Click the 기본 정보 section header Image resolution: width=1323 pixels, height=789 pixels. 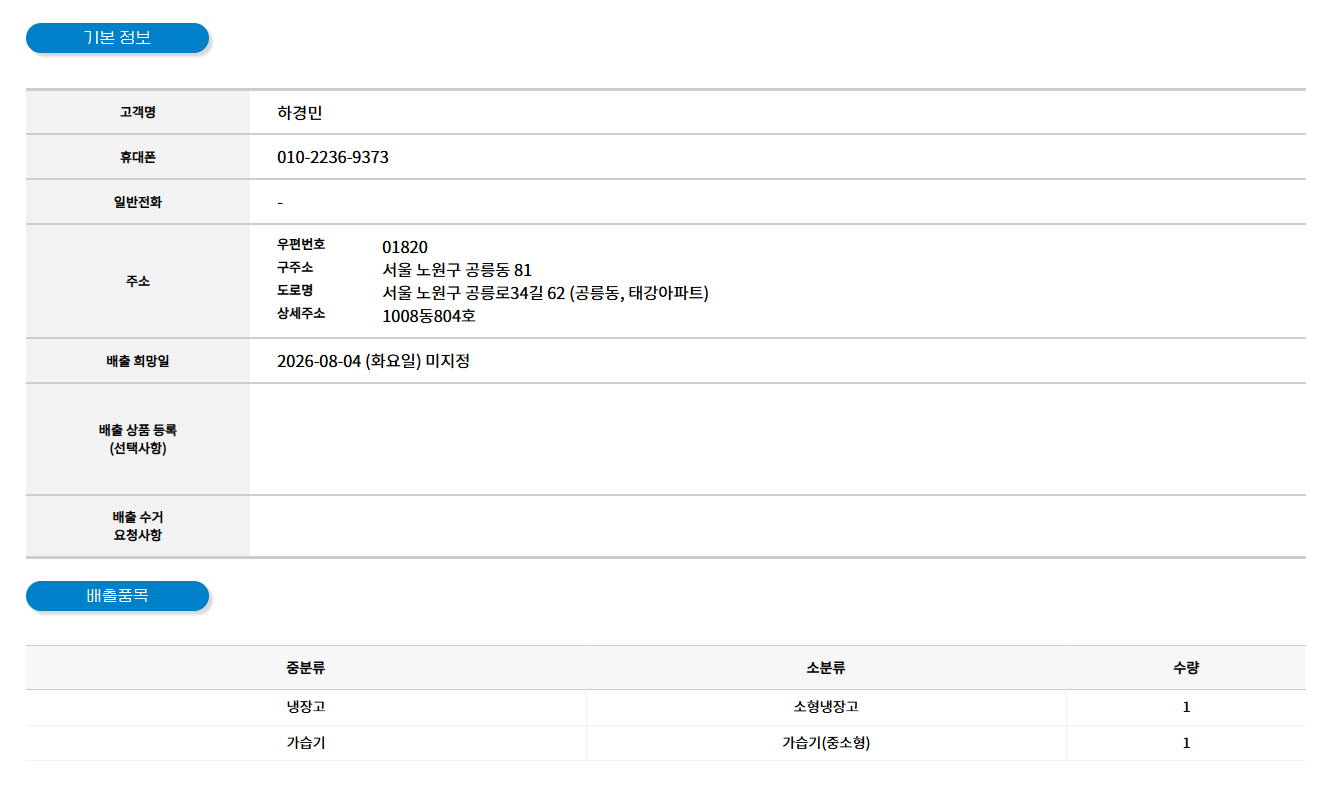(x=117, y=38)
